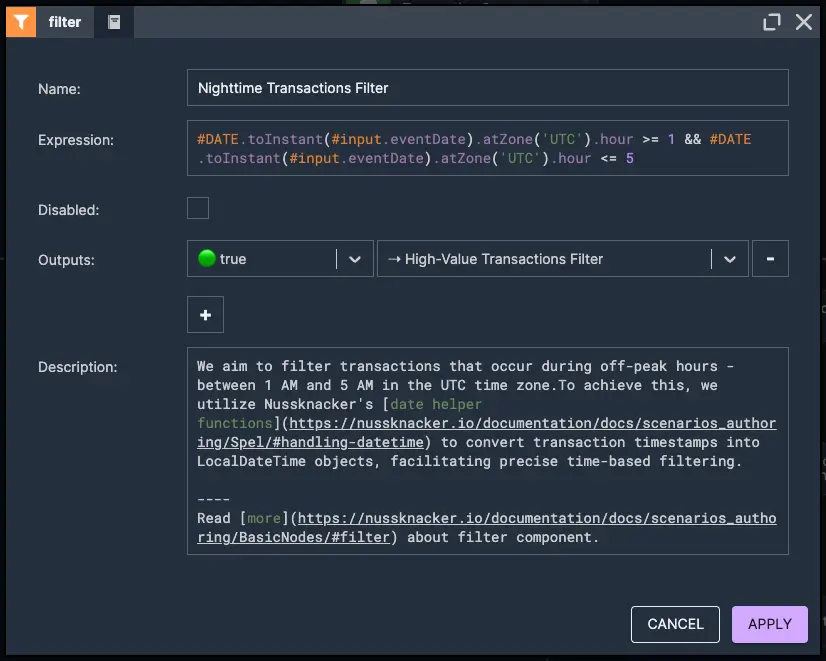Click the green true status dot
The width and height of the screenshot is (826, 661).
tap(207, 259)
